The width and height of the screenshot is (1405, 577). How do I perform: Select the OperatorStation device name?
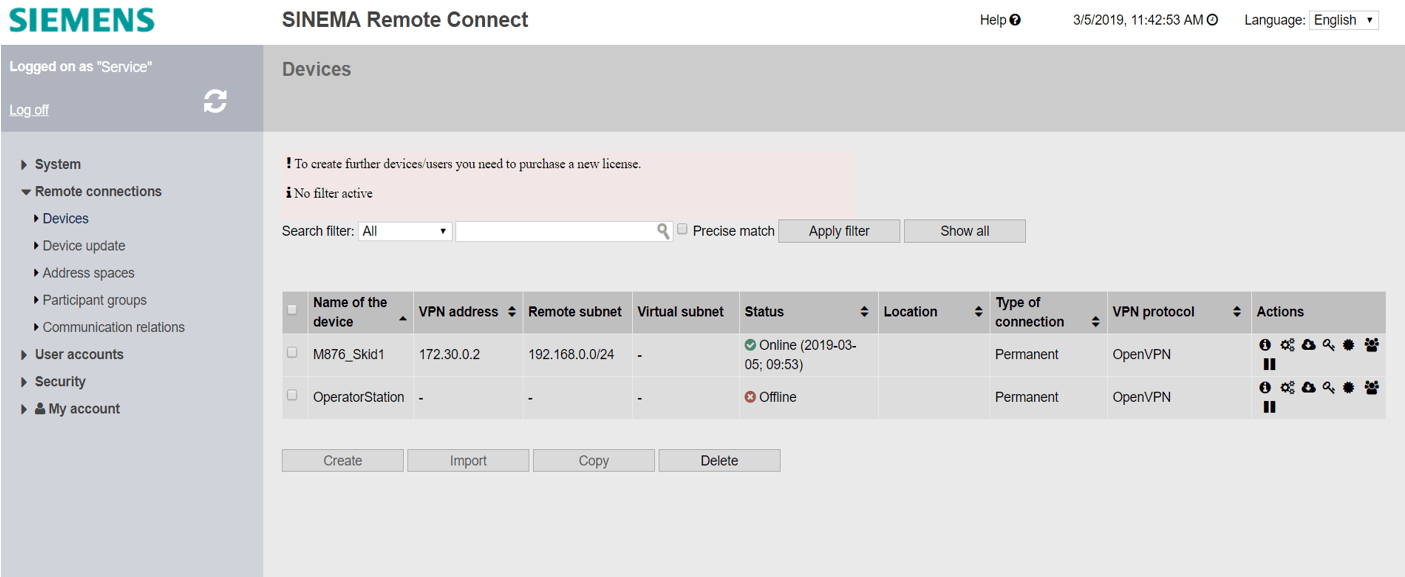[359, 397]
